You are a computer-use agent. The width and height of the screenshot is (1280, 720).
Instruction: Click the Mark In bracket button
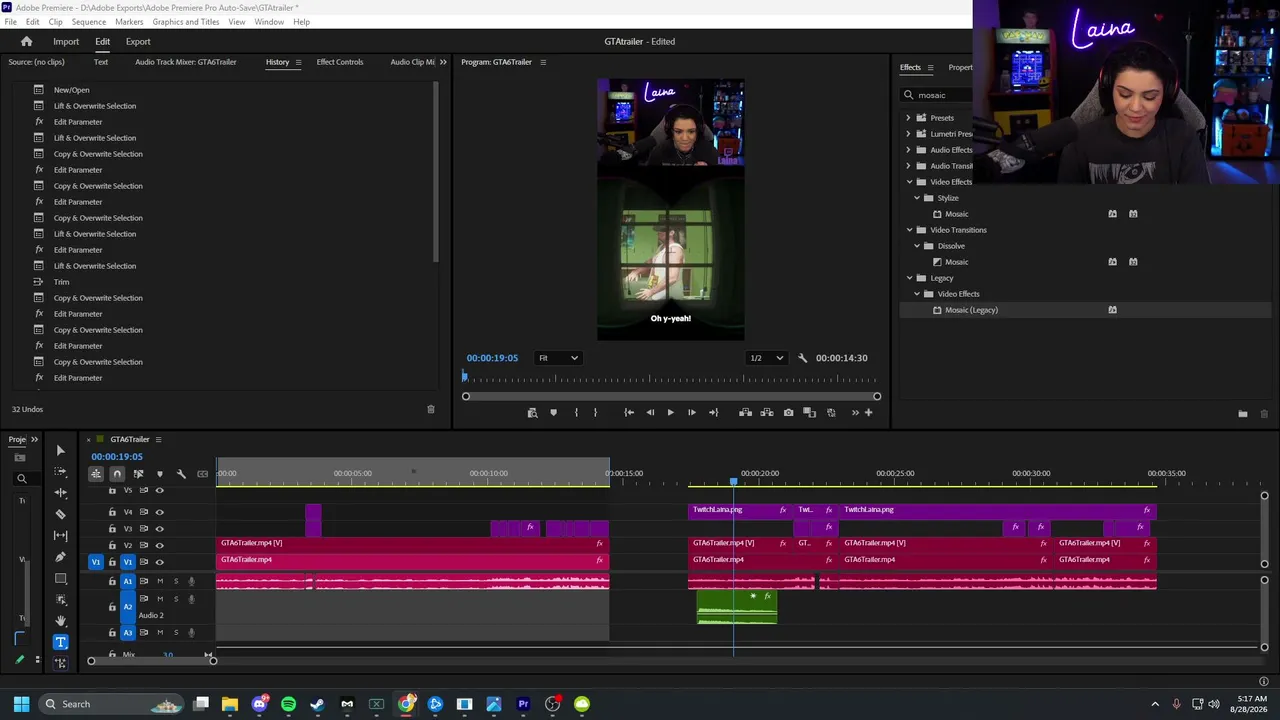coord(576,413)
